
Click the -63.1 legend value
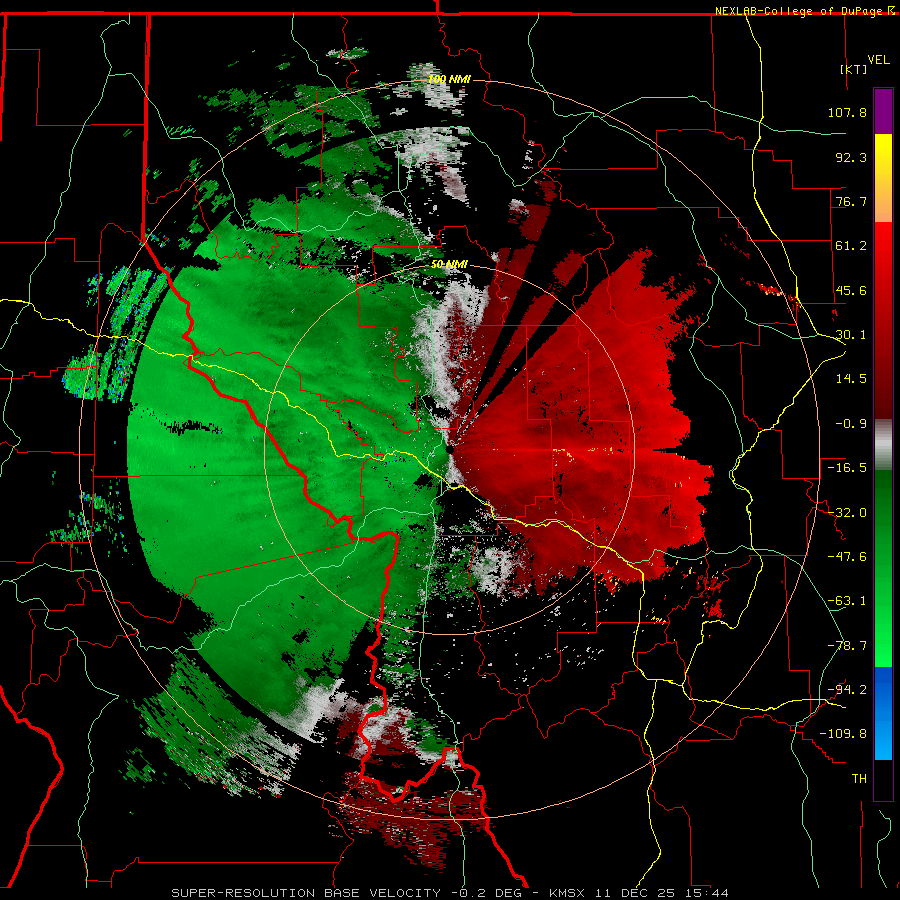[847, 601]
